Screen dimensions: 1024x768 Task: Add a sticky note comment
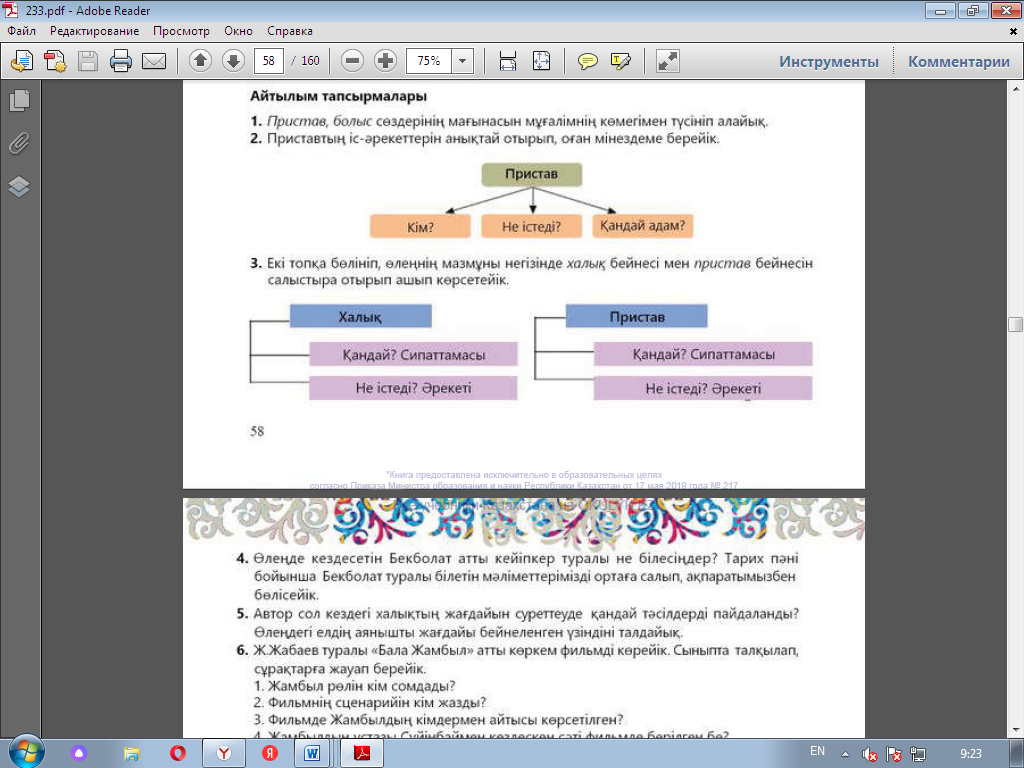tap(587, 61)
